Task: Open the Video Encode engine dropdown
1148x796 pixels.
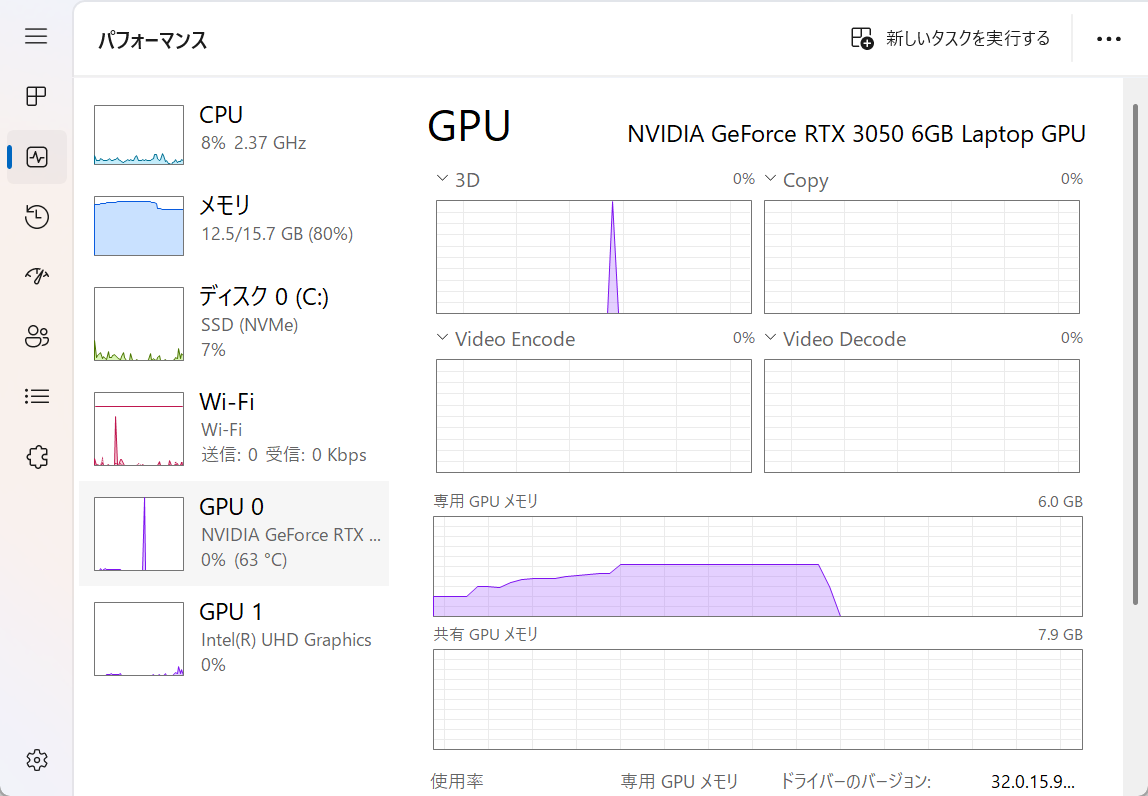Action: [442, 338]
